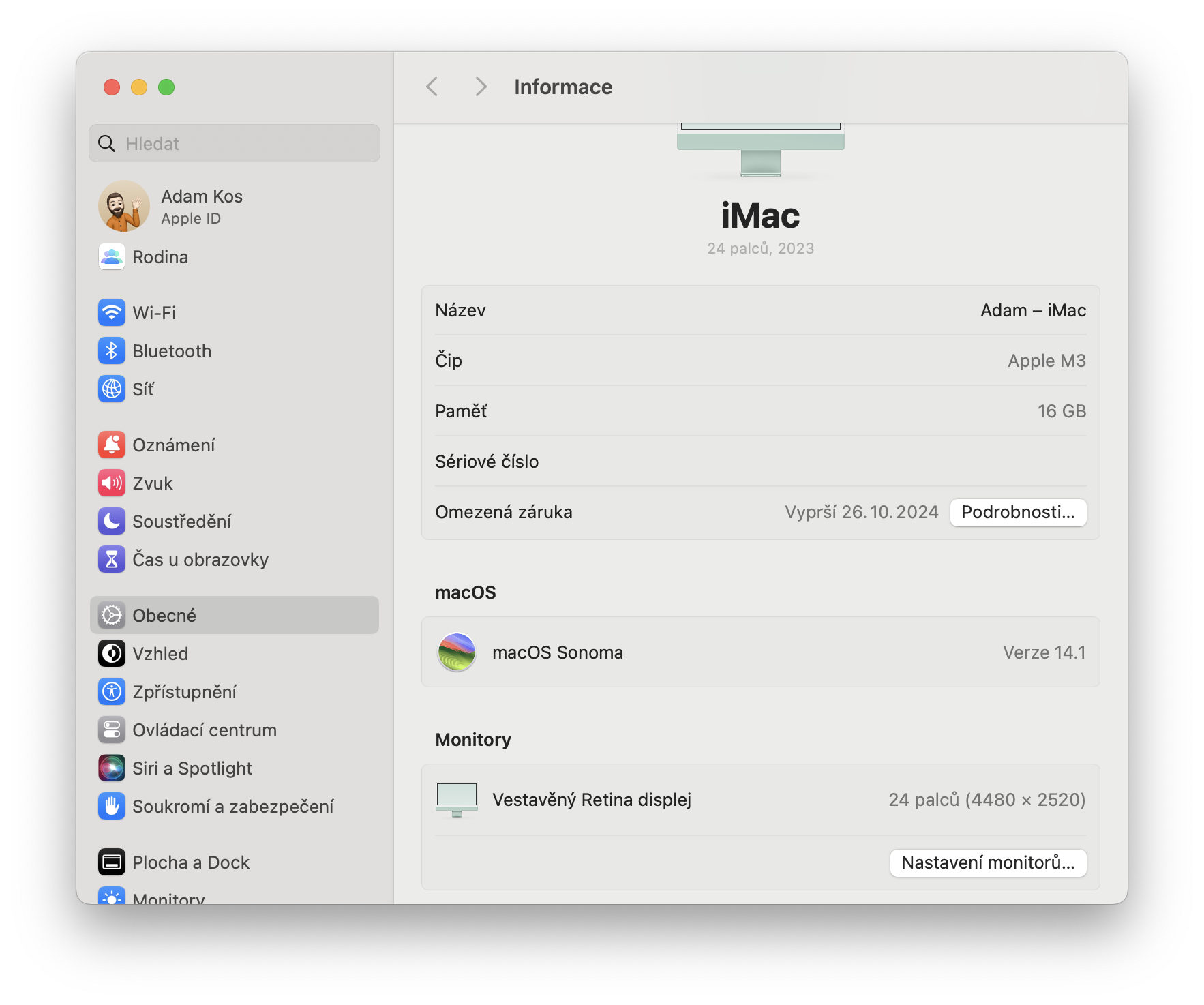Image resolution: width=1204 pixels, height=1005 pixels.
Task: Click the Síť globe icon
Action: [x=112, y=389]
